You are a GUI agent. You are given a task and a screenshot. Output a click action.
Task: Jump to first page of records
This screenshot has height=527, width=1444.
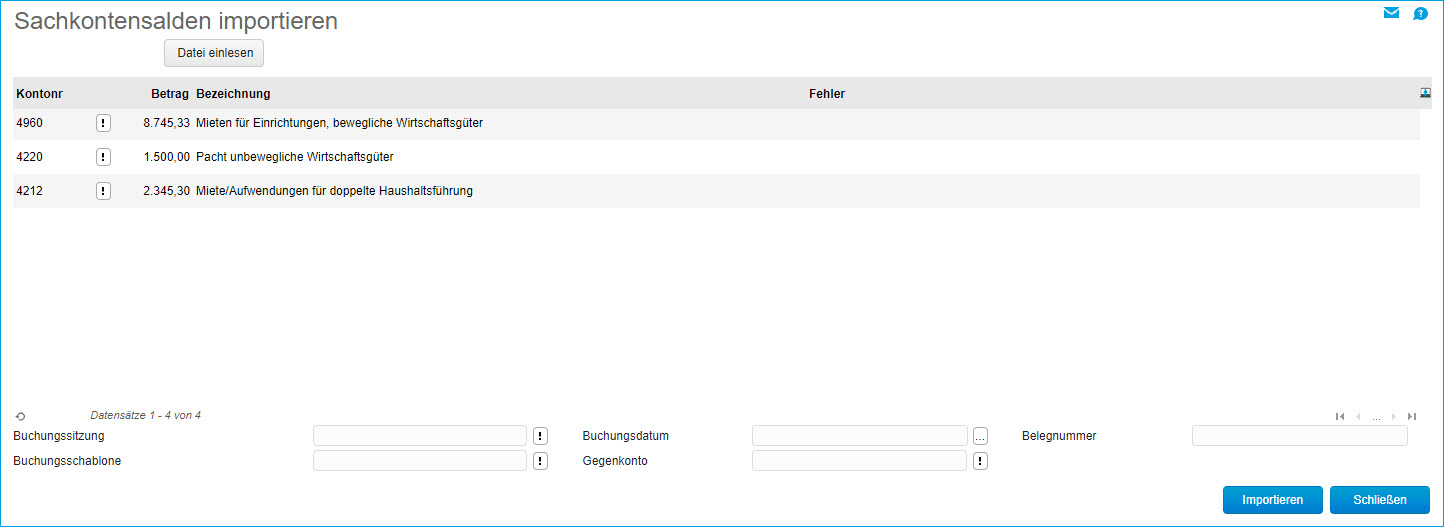[x=1340, y=416]
